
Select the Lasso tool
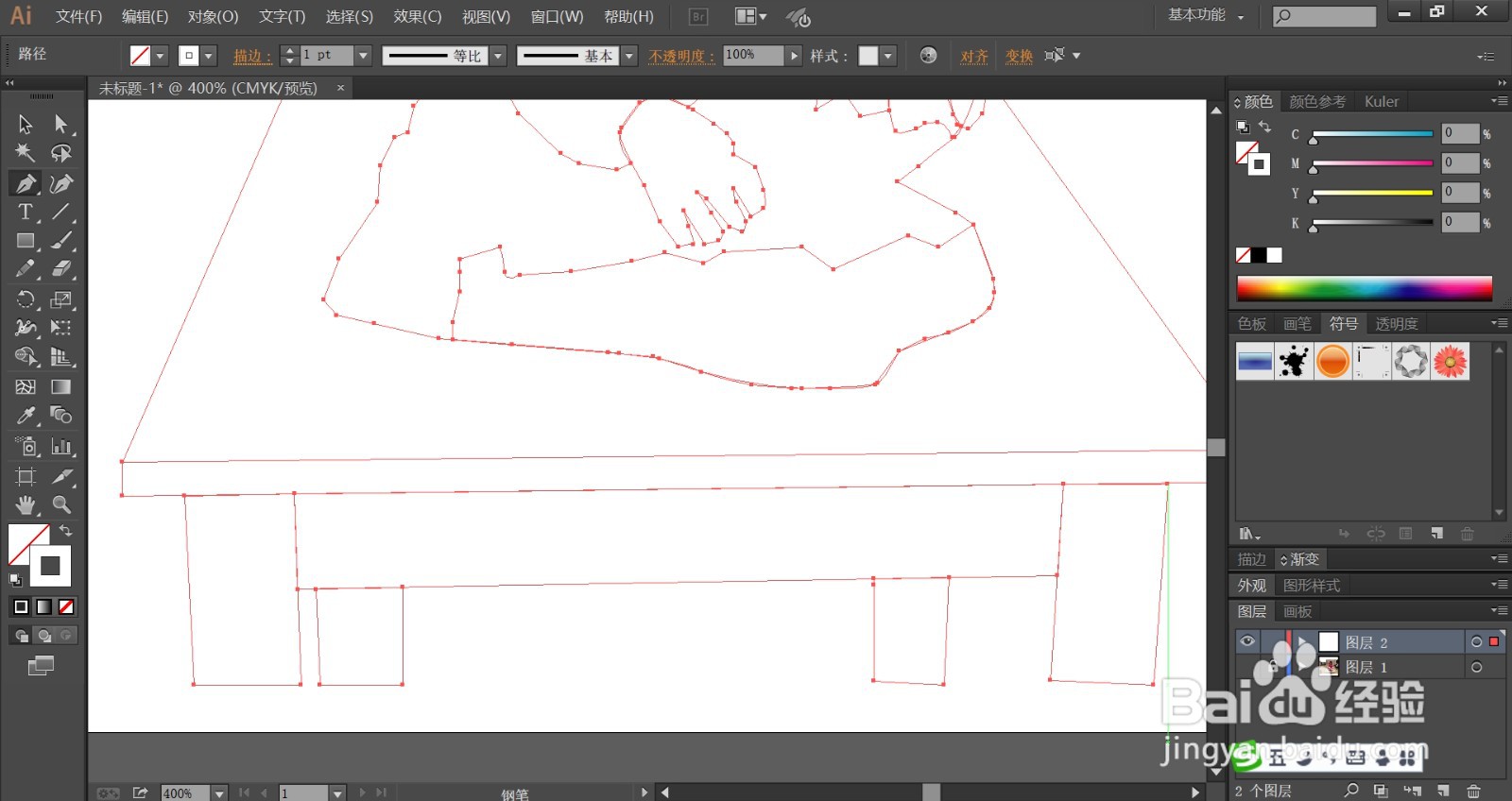tap(61, 153)
